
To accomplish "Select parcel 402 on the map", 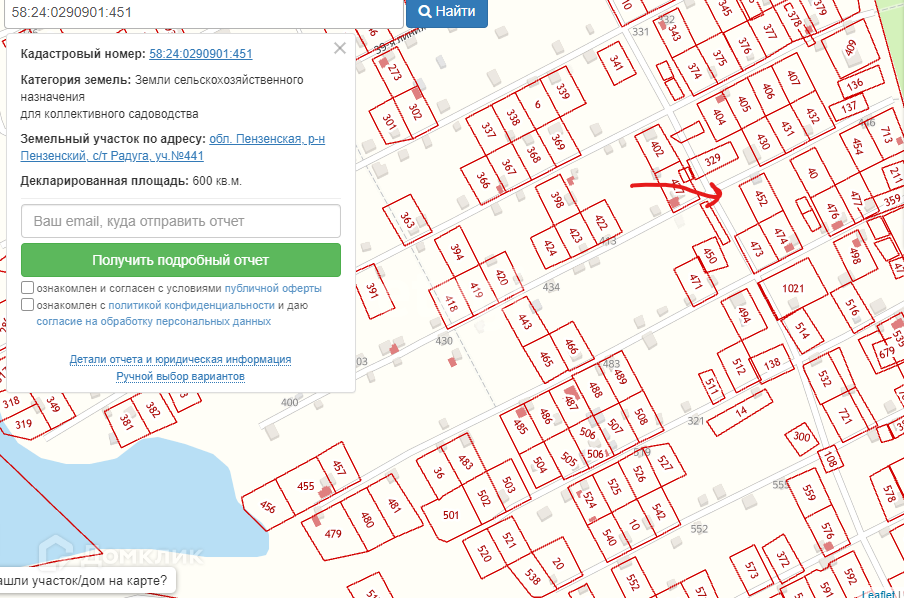I will (657, 148).
